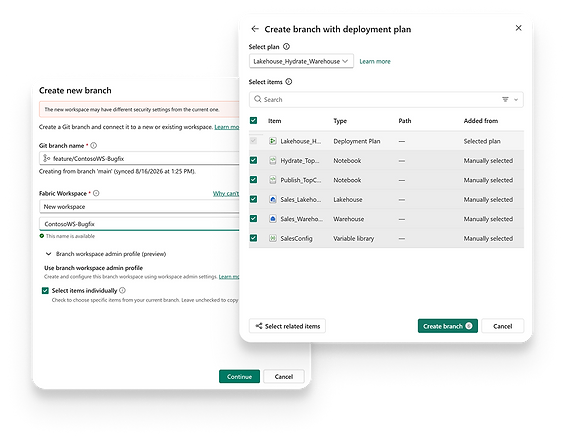The image size is (565, 441).
Task: Click the lakehouse icon for Sales_Lakeho... row
Action: tap(273, 200)
